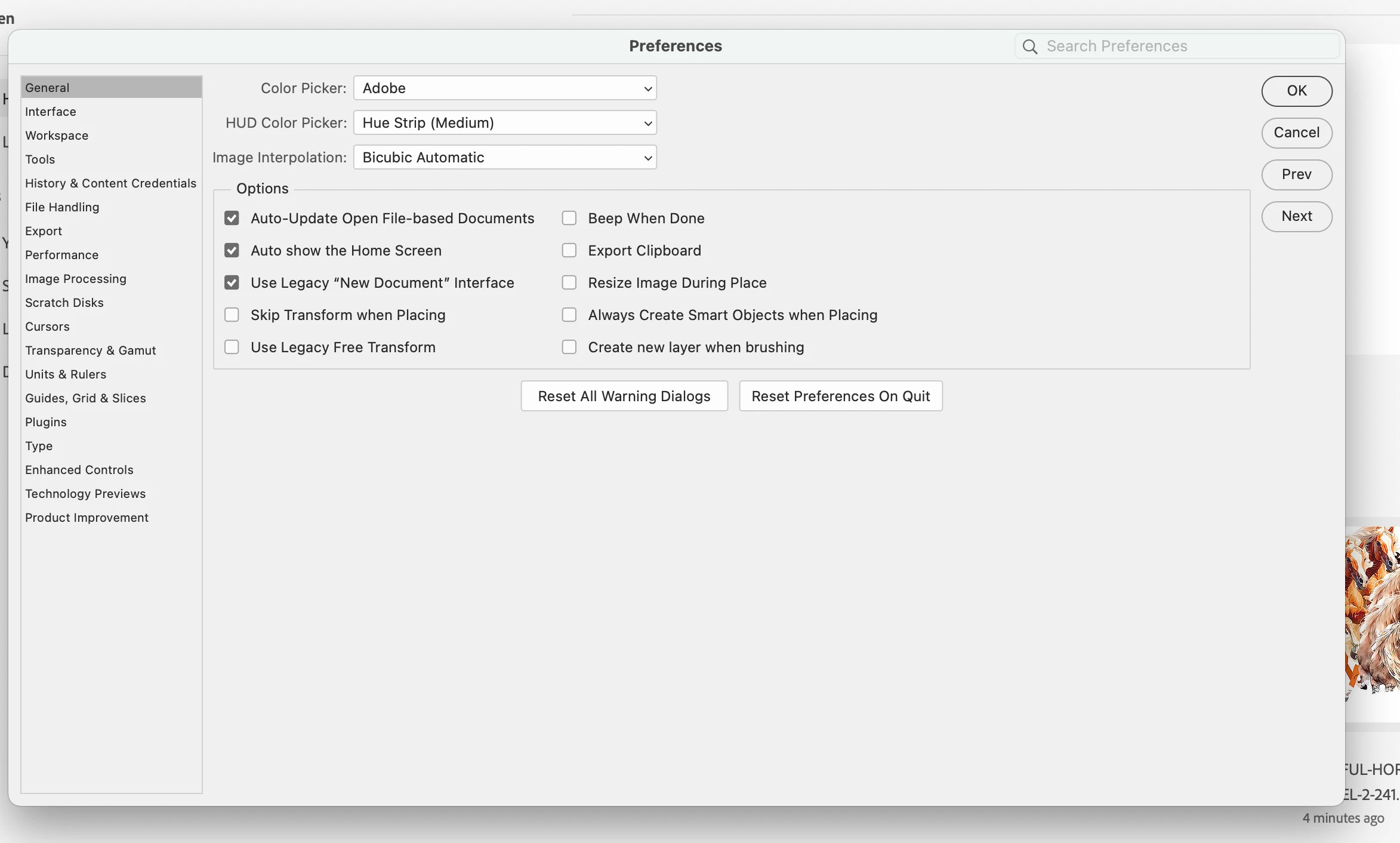Go to Next preferences page

pyautogui.click(x=1296, y=216)
